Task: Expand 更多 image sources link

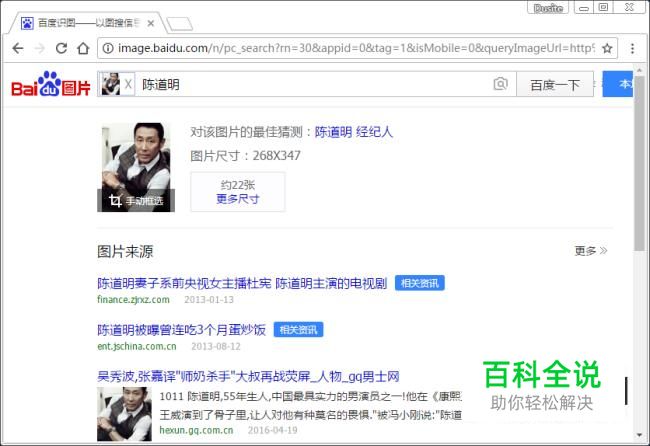Action: click(591, 251)
